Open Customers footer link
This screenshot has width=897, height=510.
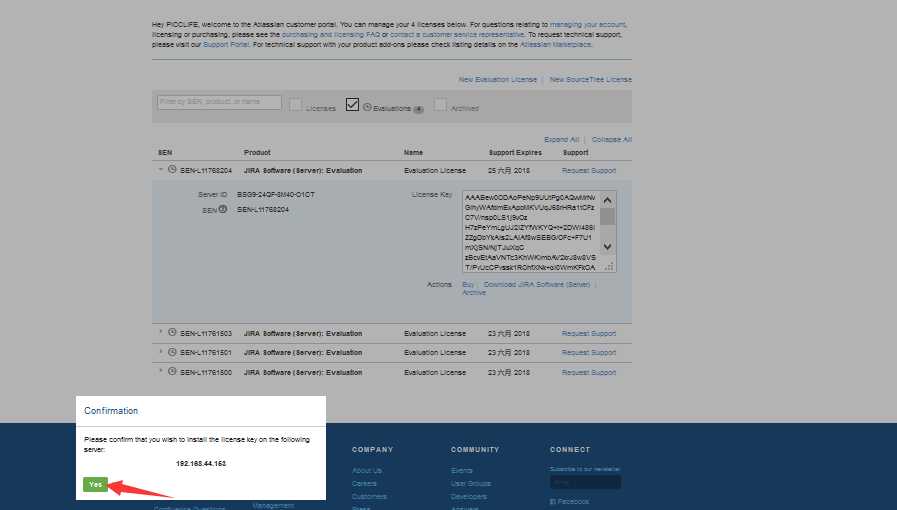[x=369, y=497]
